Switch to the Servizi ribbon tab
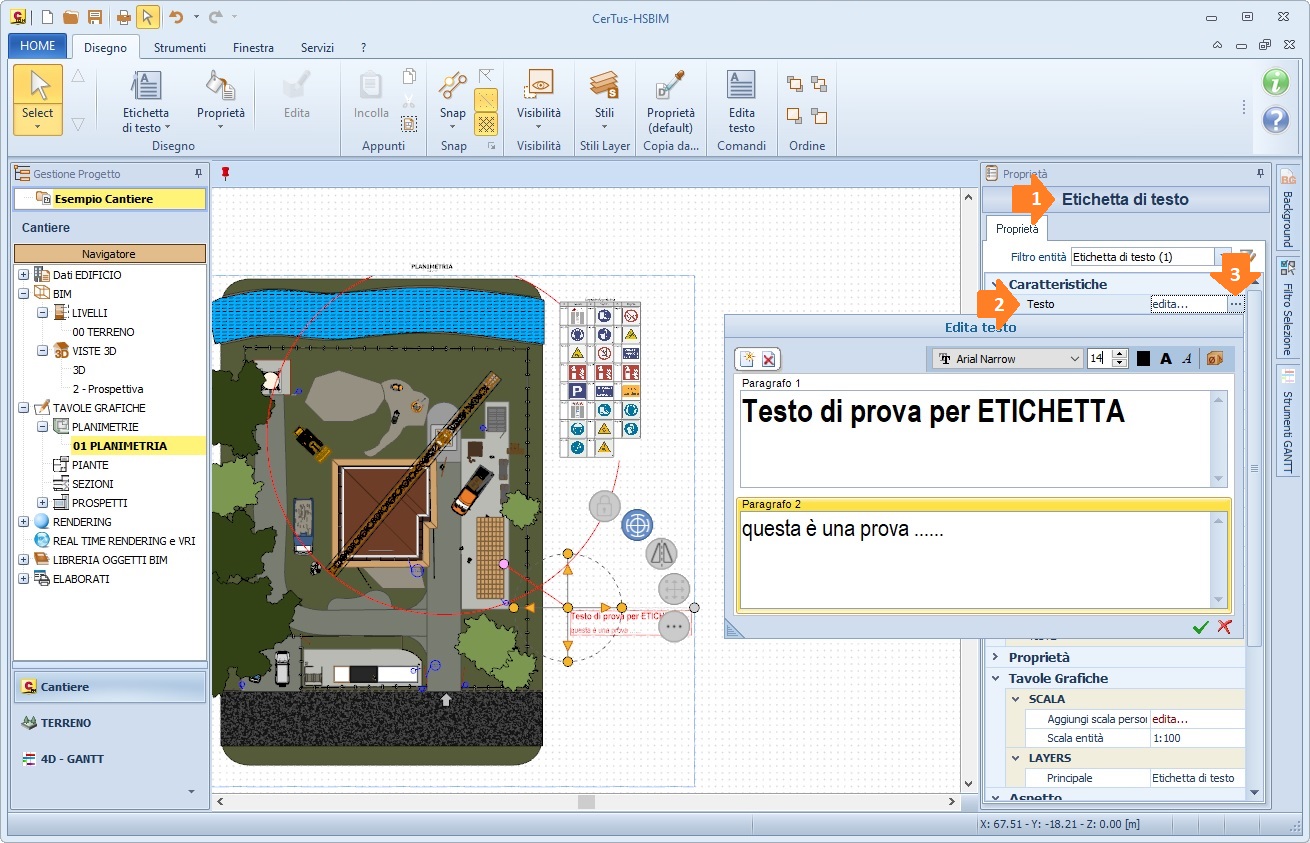Image resolution: width=1310 pixels, height=843 pixels. [x=317, y=47]
